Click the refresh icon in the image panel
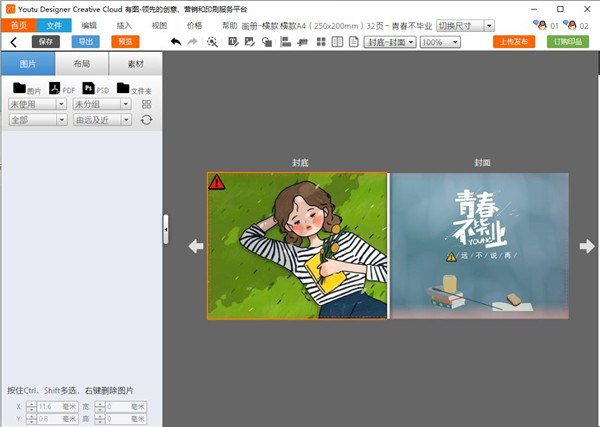Screen dimensions: 600x427 pyautogui.click(x=147, y=119)
